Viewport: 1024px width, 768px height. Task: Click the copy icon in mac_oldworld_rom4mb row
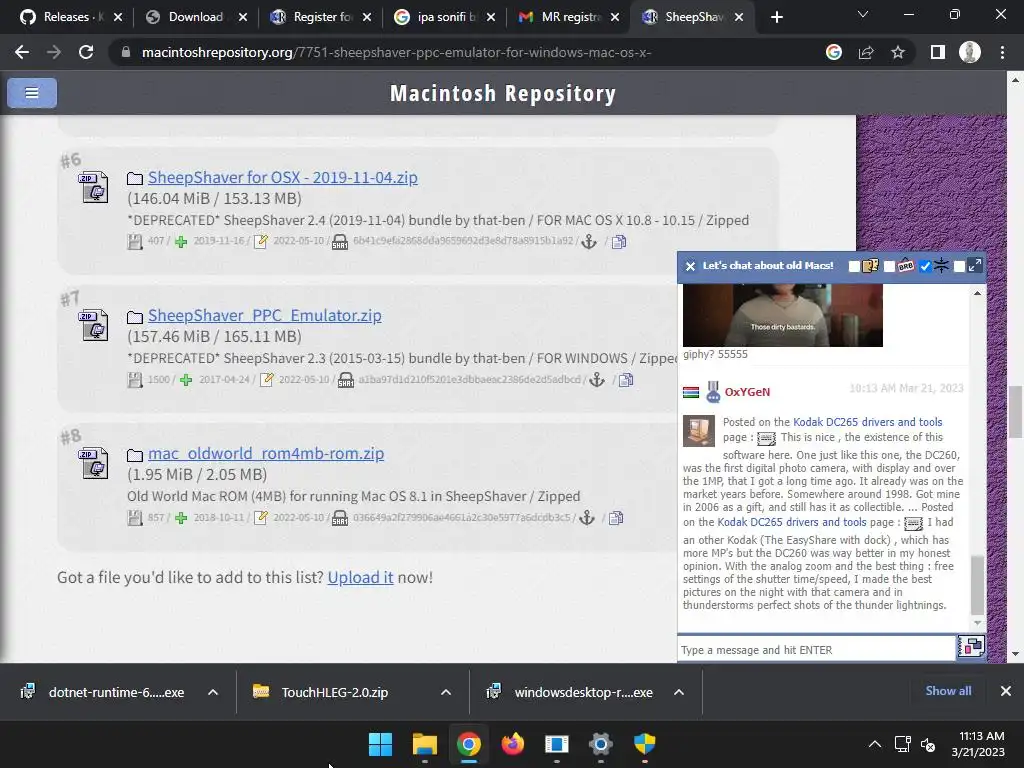pyautogui.click(x=616, y=518)
